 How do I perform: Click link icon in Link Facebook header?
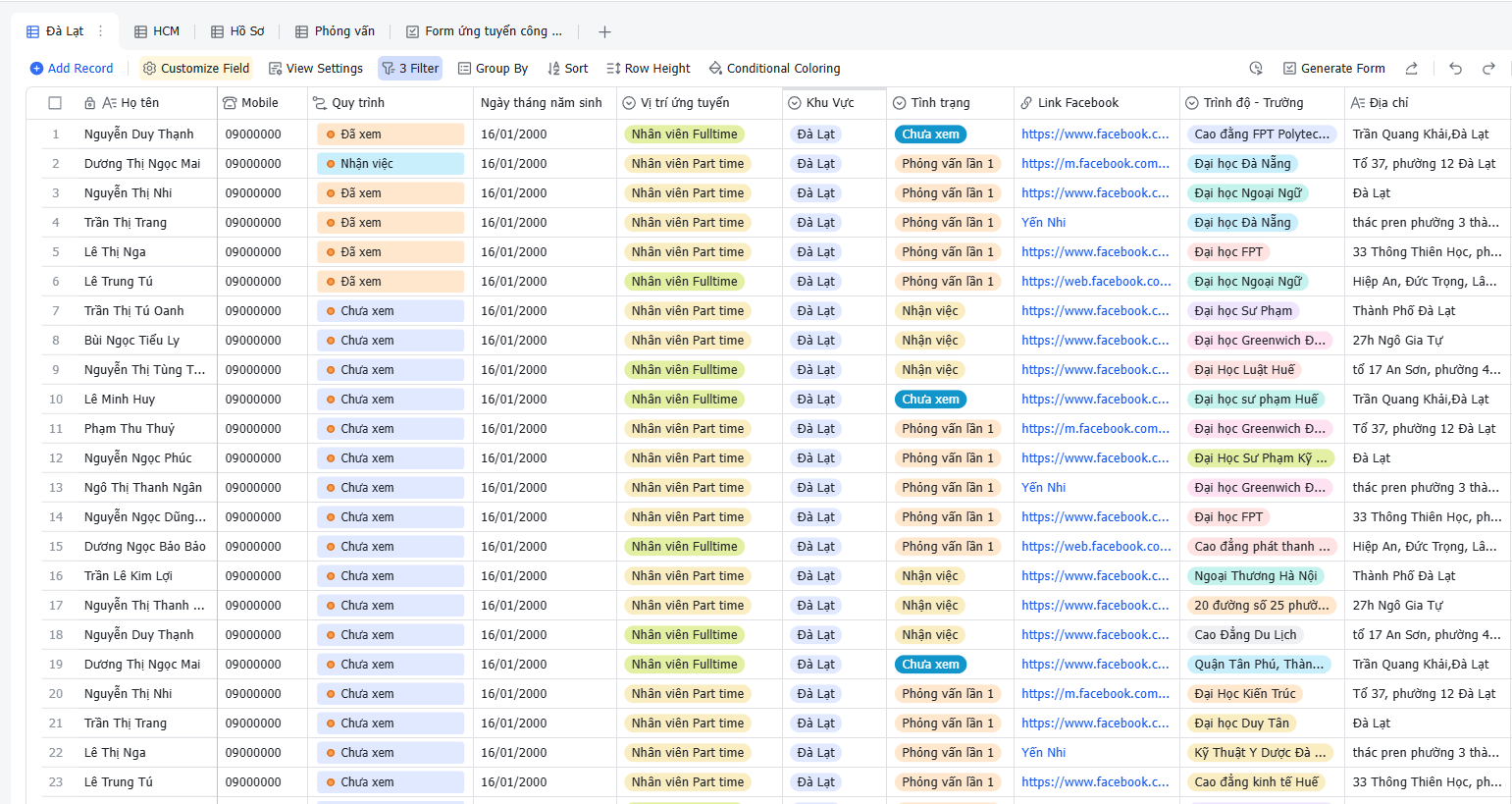coord(1026,103)
